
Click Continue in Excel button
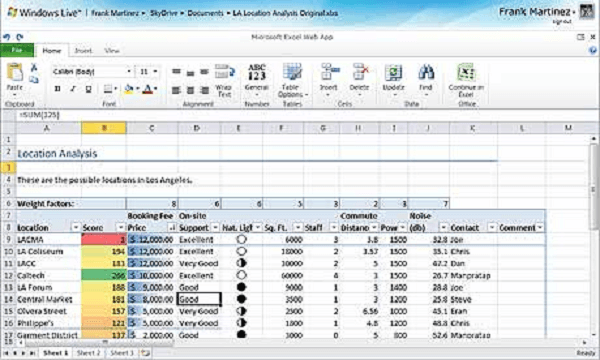pyautogui.click(x=466, y=80)
